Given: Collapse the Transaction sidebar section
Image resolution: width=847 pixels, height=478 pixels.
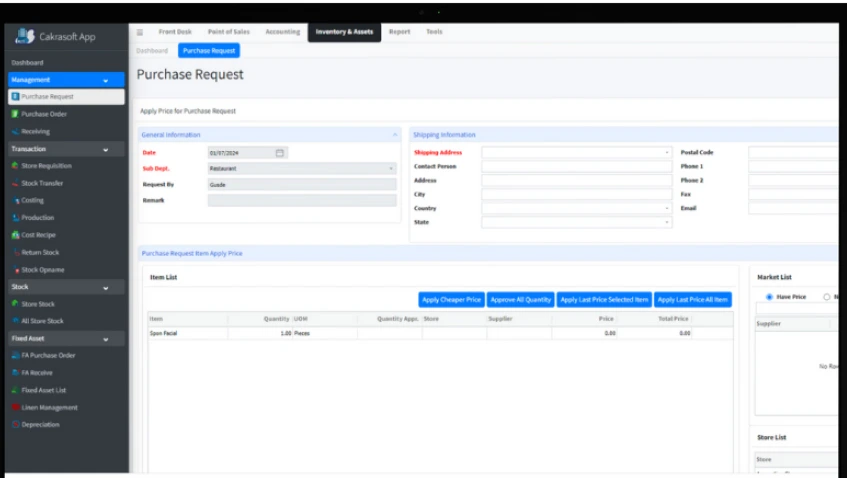Looking at the screenshot, I should pyautogui.click(x=106, y=149).
